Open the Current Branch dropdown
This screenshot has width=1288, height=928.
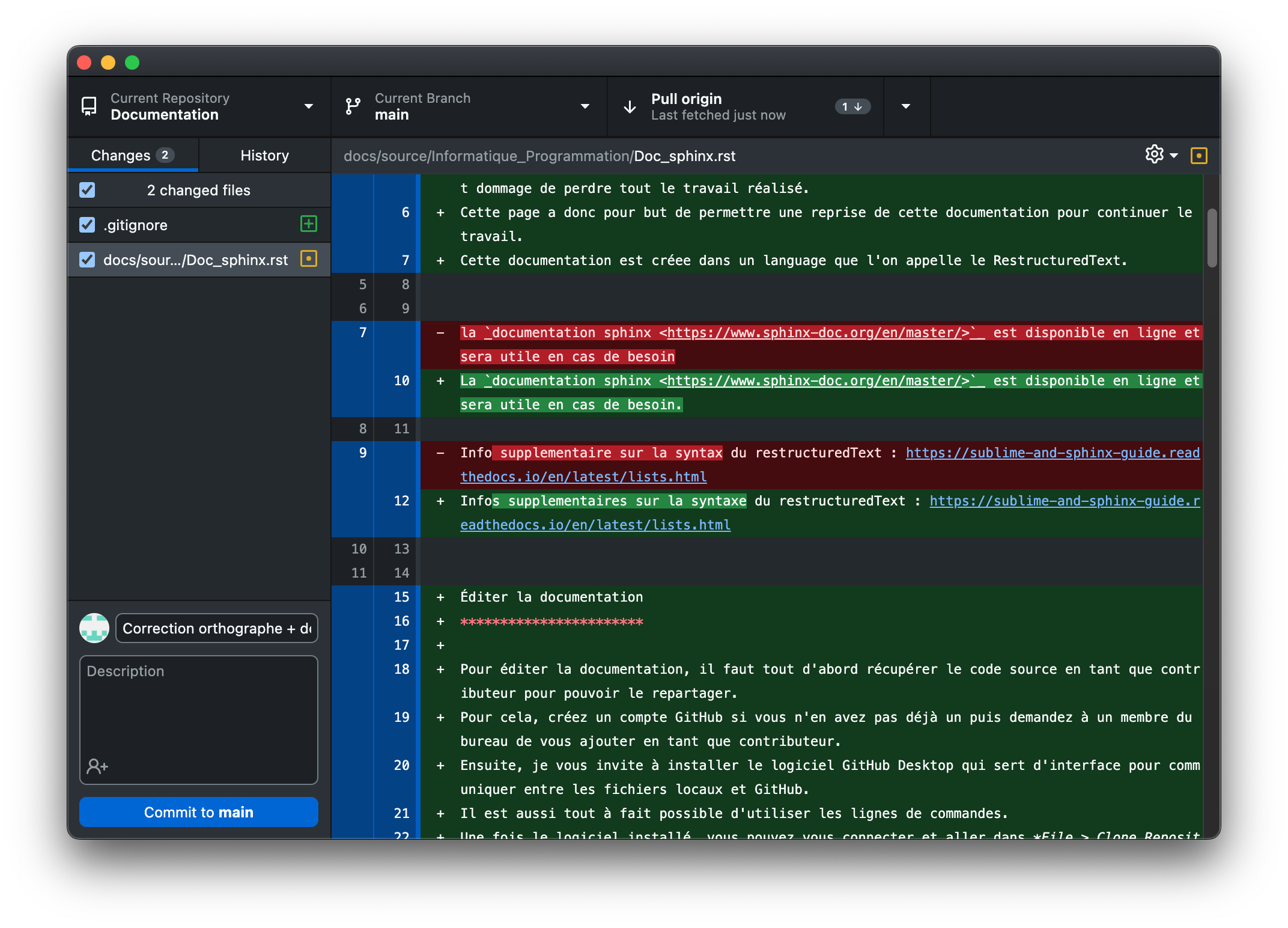tap(585, 106)
